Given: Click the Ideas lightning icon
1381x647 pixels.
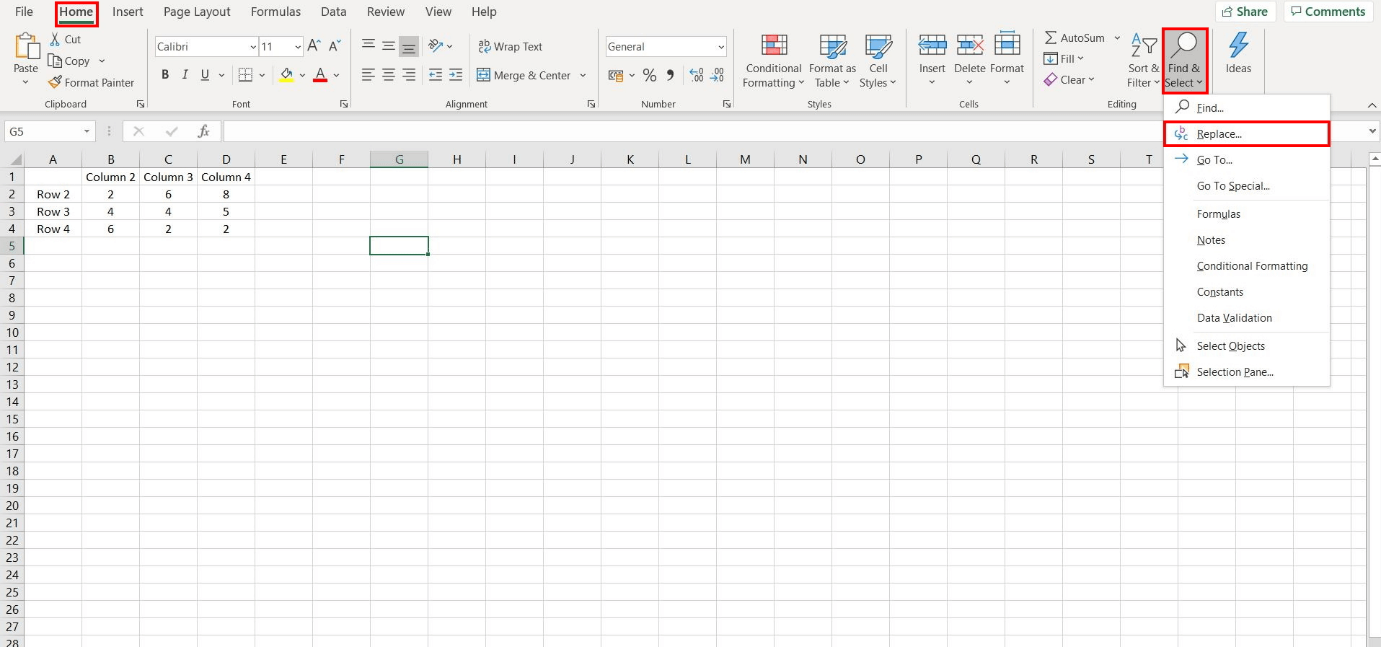Looking at the screenshot, I should (x=1238, y=45).
